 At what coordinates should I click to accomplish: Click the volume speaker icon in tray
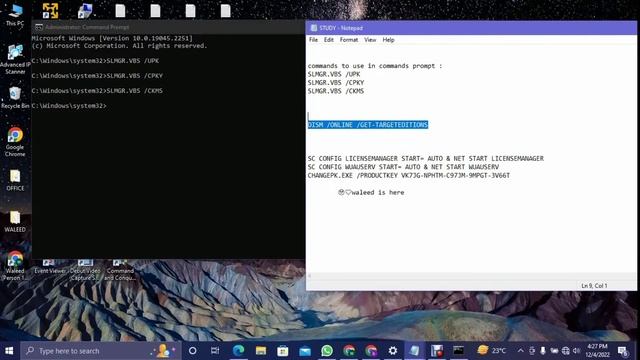pos(576,351)
